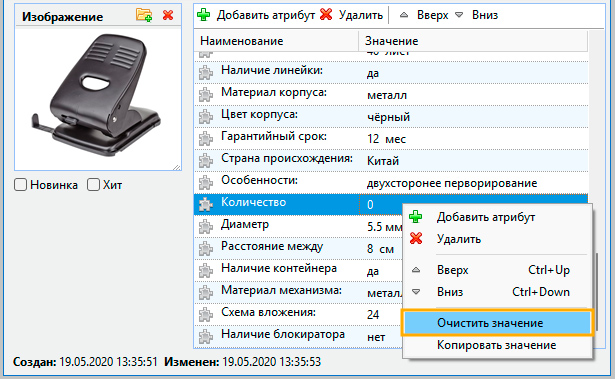Remove image with red X icon
The height and width of the screenshot is (379, 615).
click(168, 15)
